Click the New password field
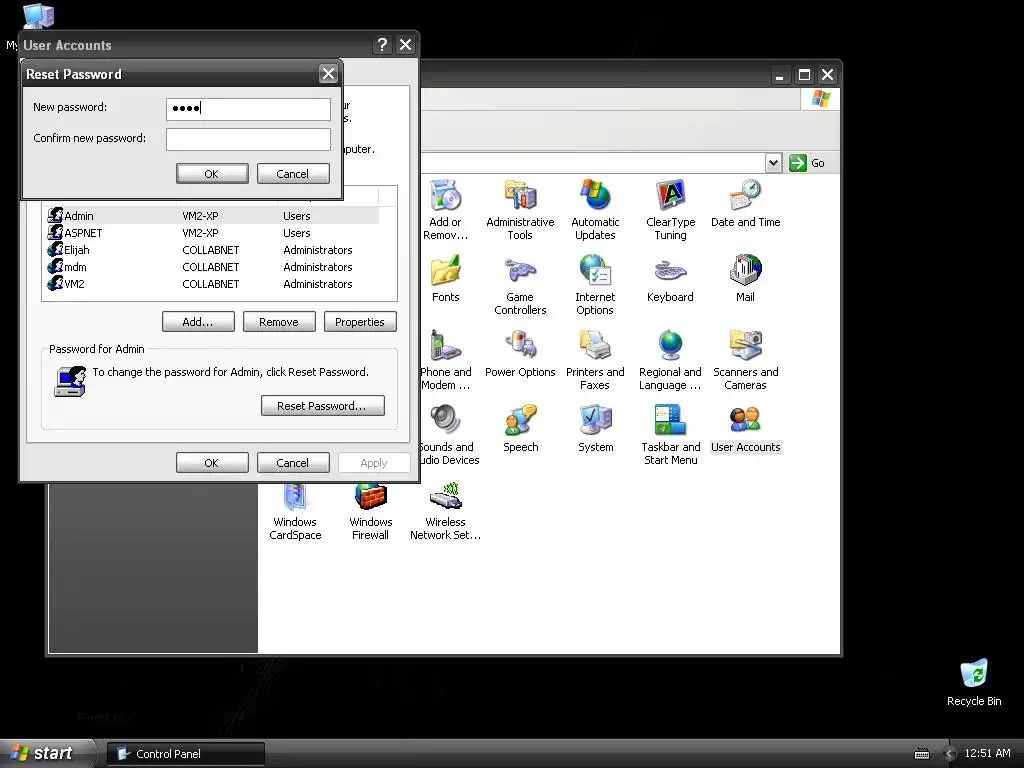 click(248, 108)
